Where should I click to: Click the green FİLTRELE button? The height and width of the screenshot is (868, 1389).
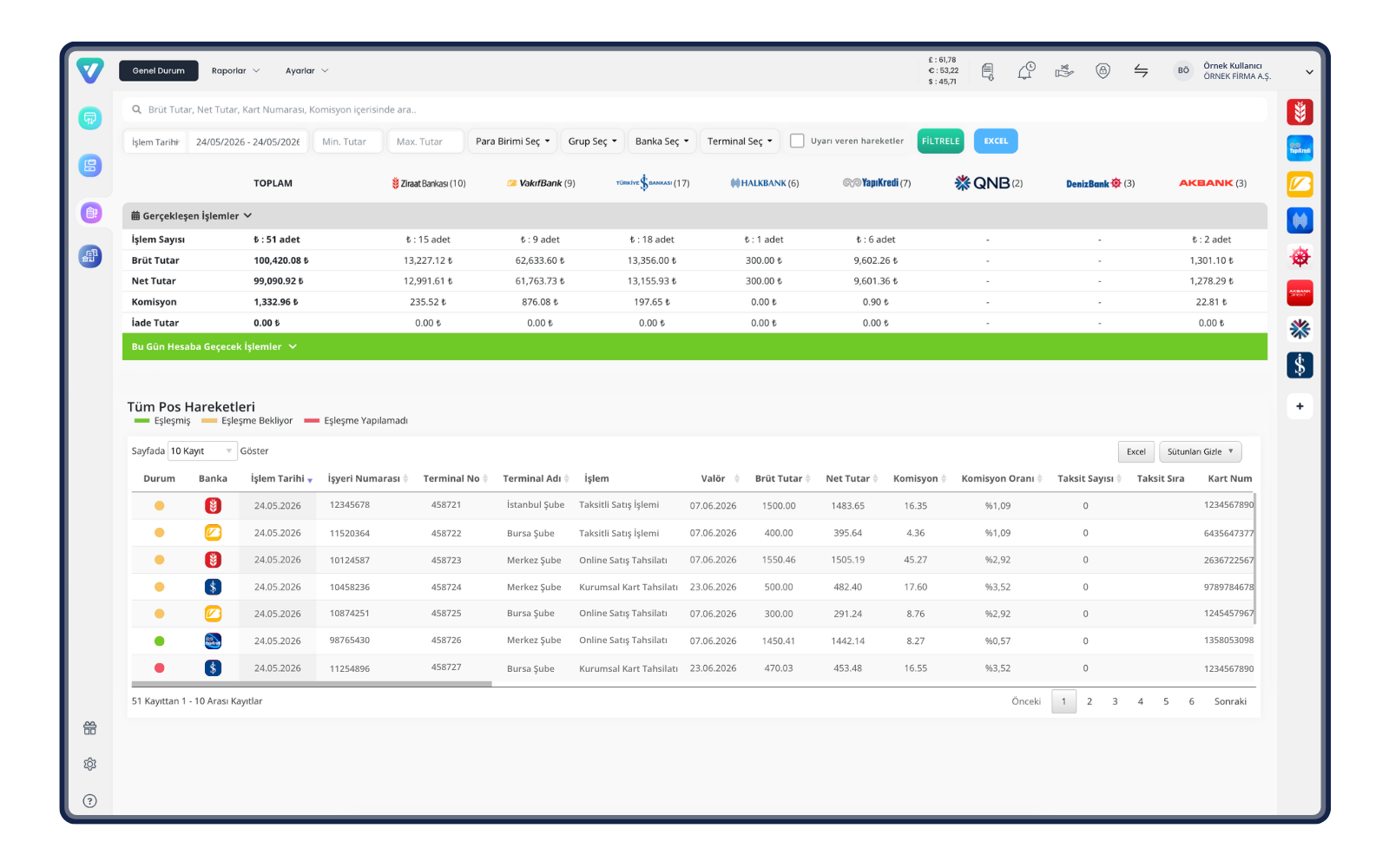[941, 141]
